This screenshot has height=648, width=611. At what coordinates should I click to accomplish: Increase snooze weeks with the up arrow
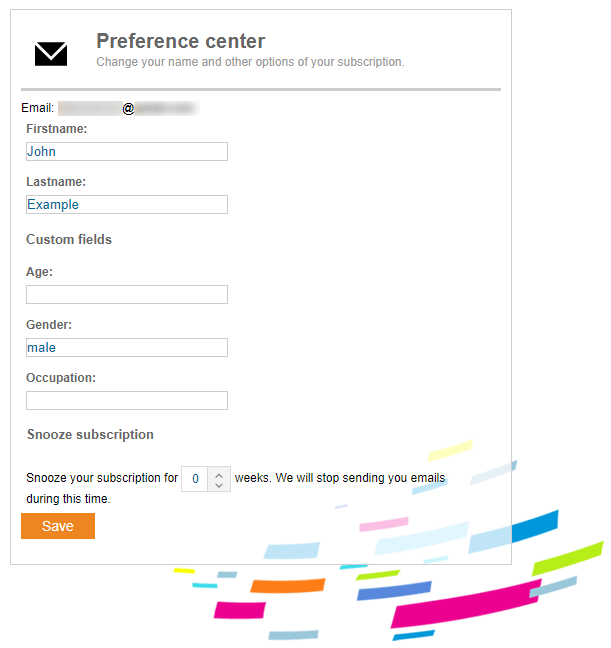pyautogui.click(x=219, y=474)
